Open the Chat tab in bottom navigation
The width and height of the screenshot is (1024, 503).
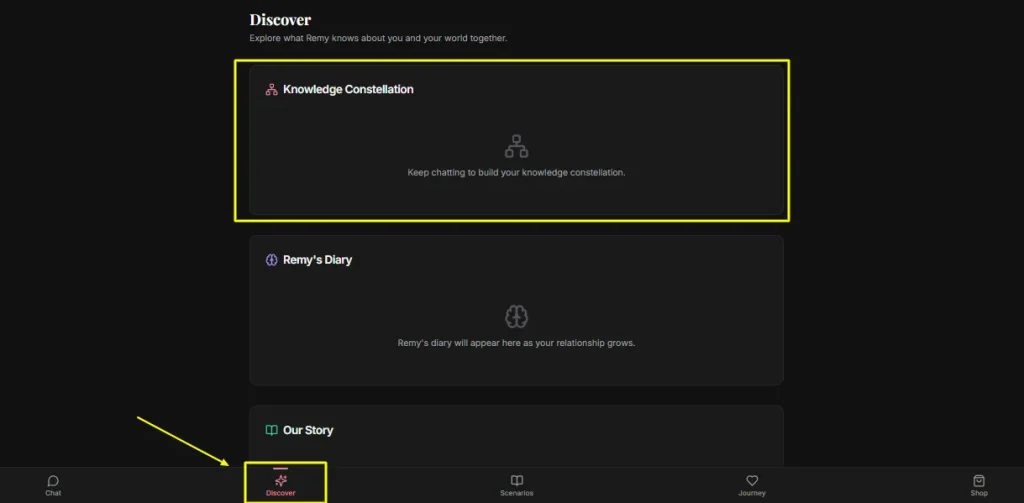click(x=53, y=486)
